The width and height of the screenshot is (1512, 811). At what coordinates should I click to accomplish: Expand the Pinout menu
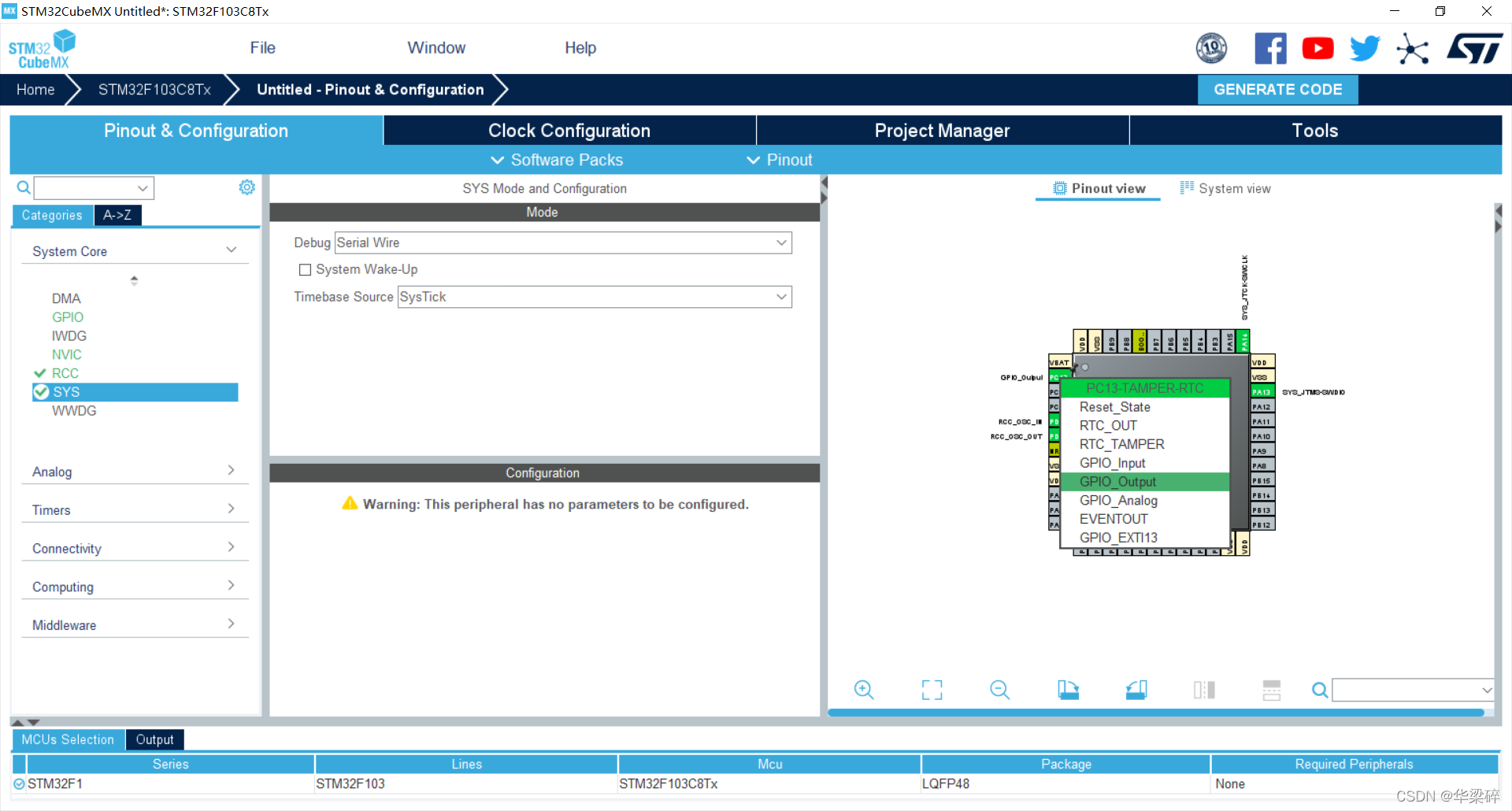[780, 160]
